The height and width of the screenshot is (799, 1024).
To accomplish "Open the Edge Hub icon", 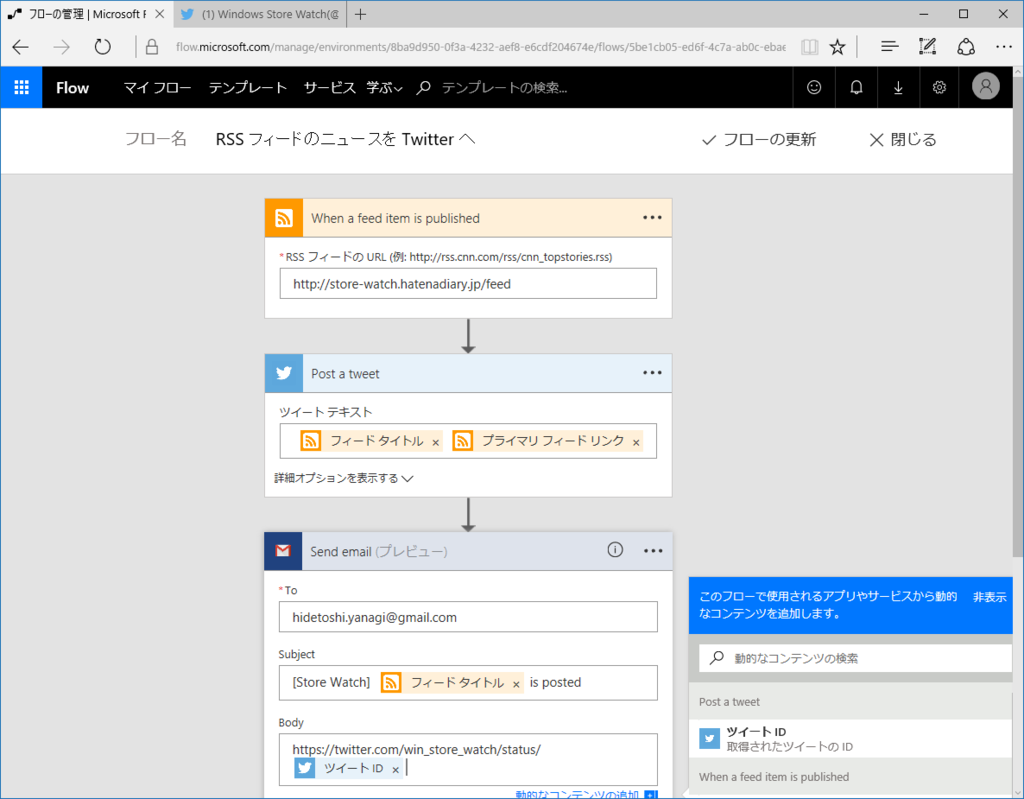I will click(889, 46).
